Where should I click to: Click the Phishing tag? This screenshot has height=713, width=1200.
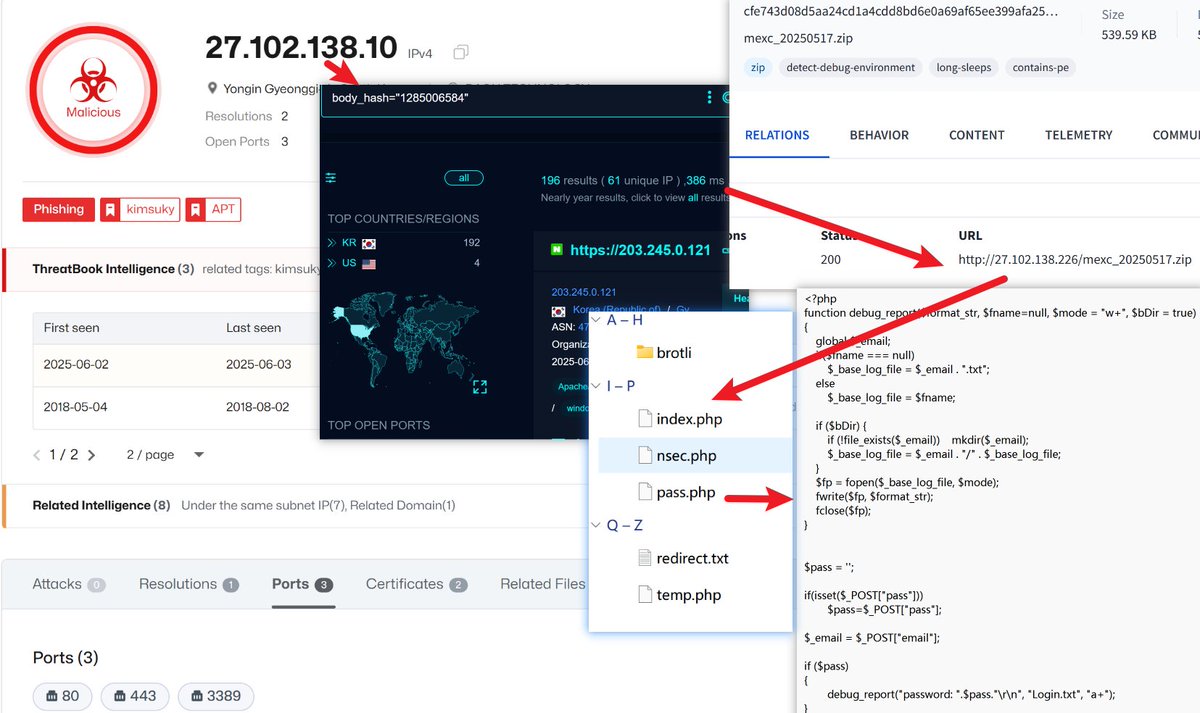coord(59,209)
